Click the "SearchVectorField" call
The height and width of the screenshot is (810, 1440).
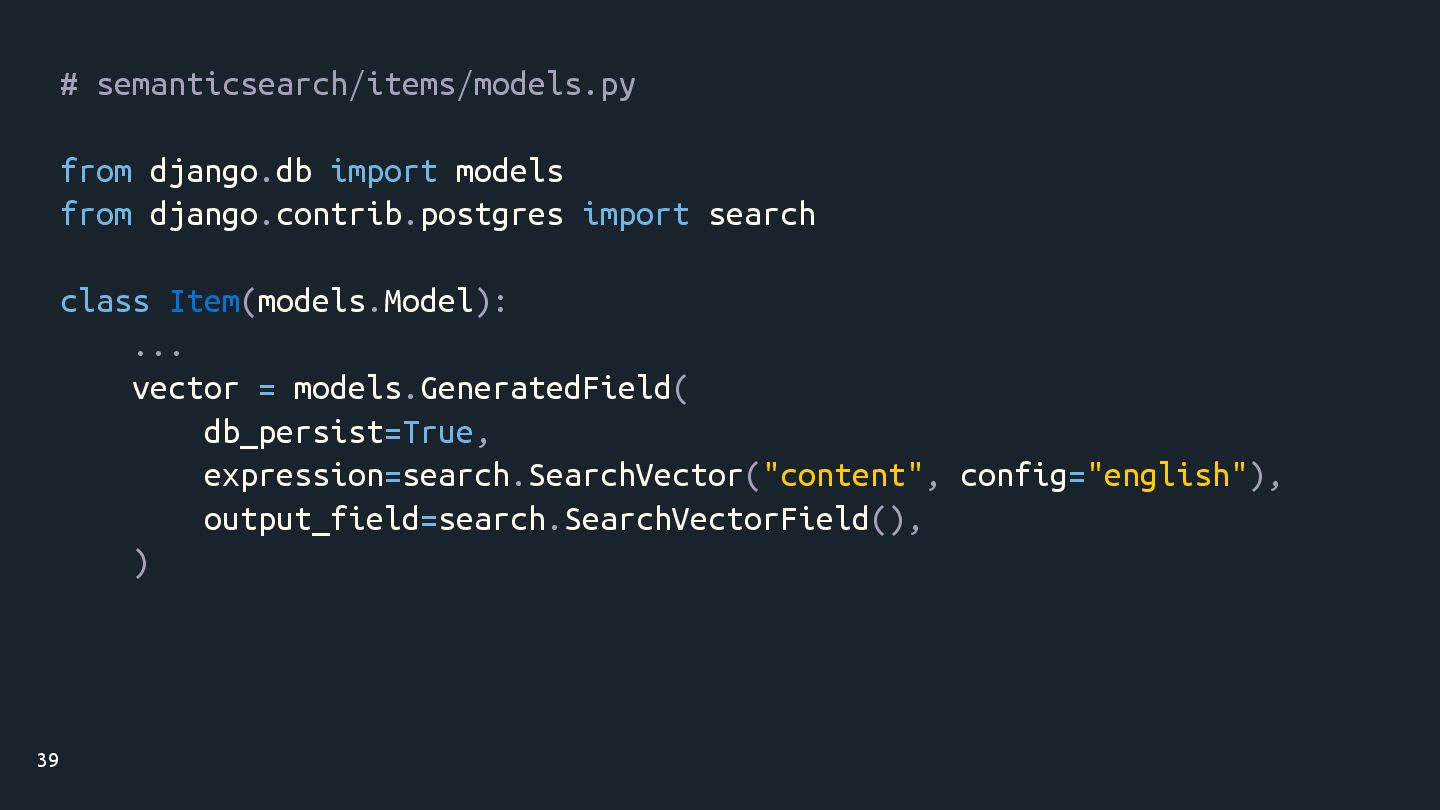pos(716,519)
